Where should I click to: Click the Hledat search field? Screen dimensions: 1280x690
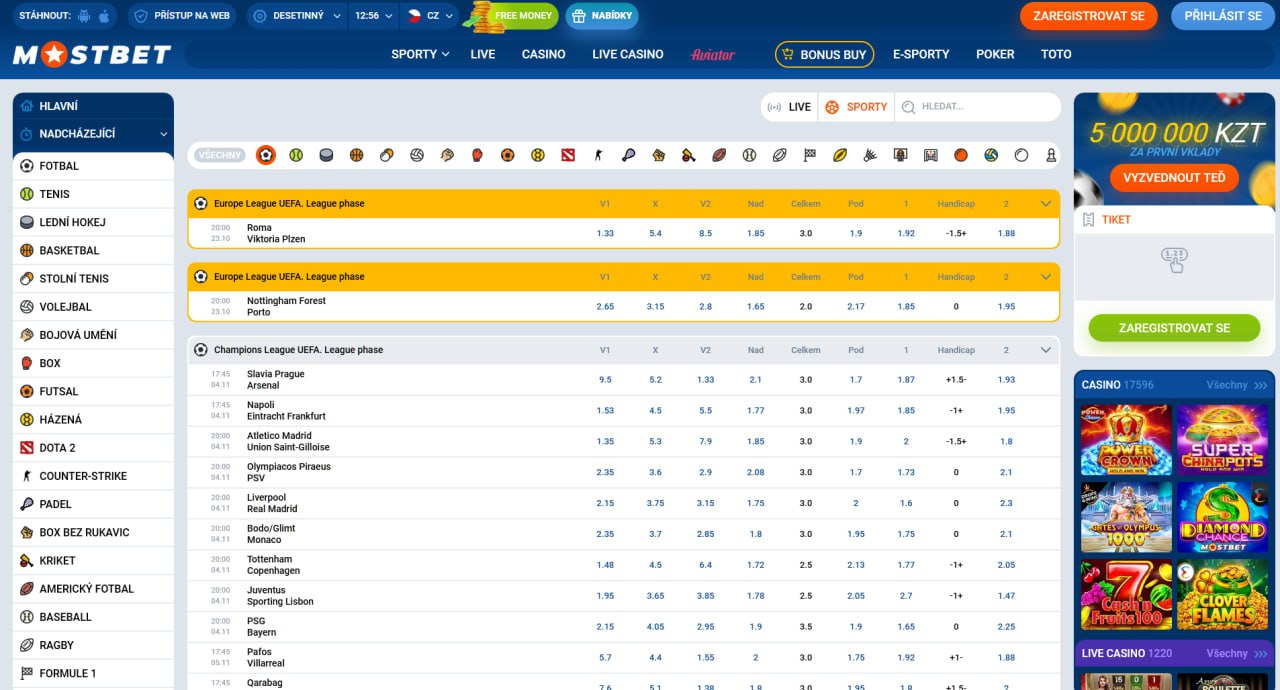coord(977,107)
